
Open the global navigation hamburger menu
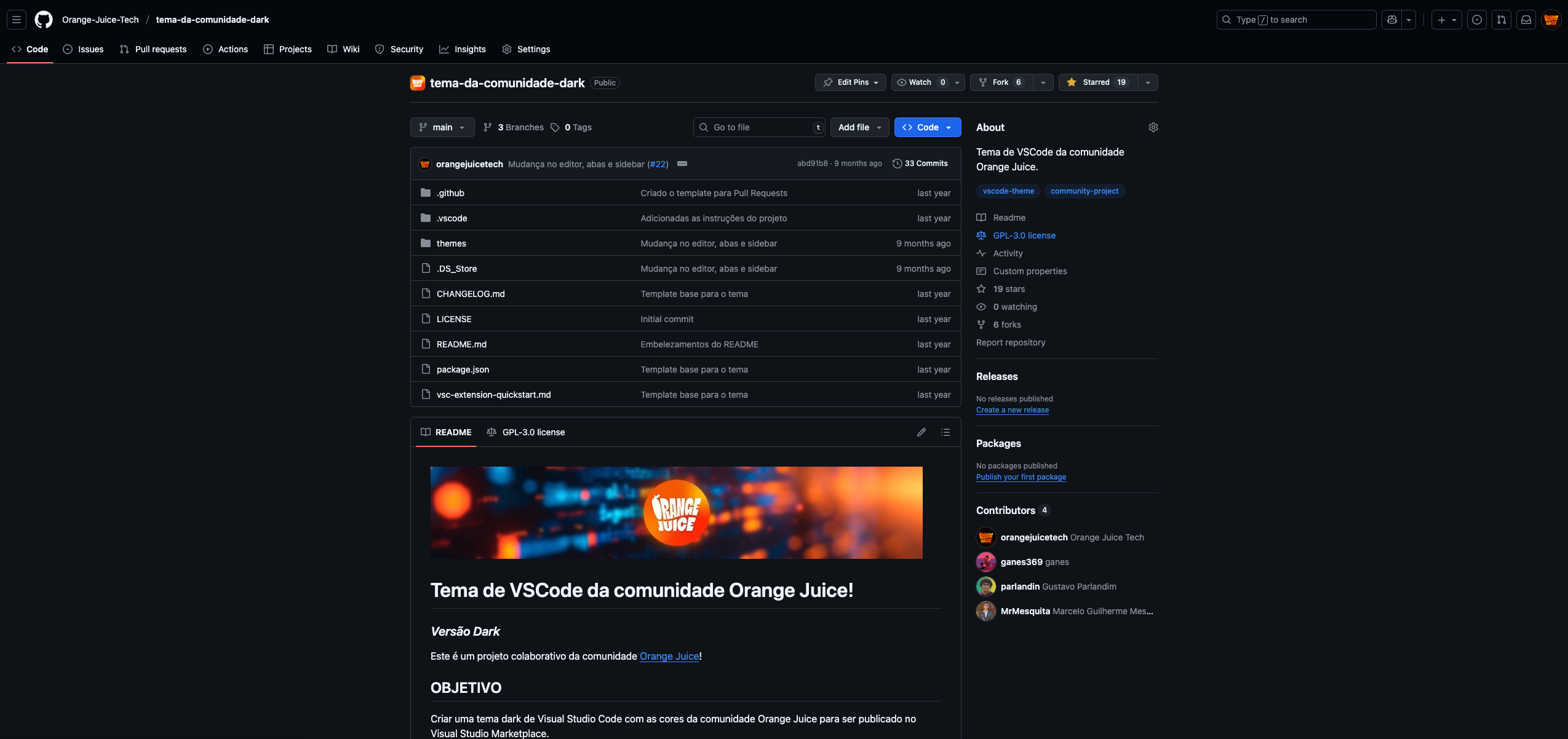coord(17,20)
